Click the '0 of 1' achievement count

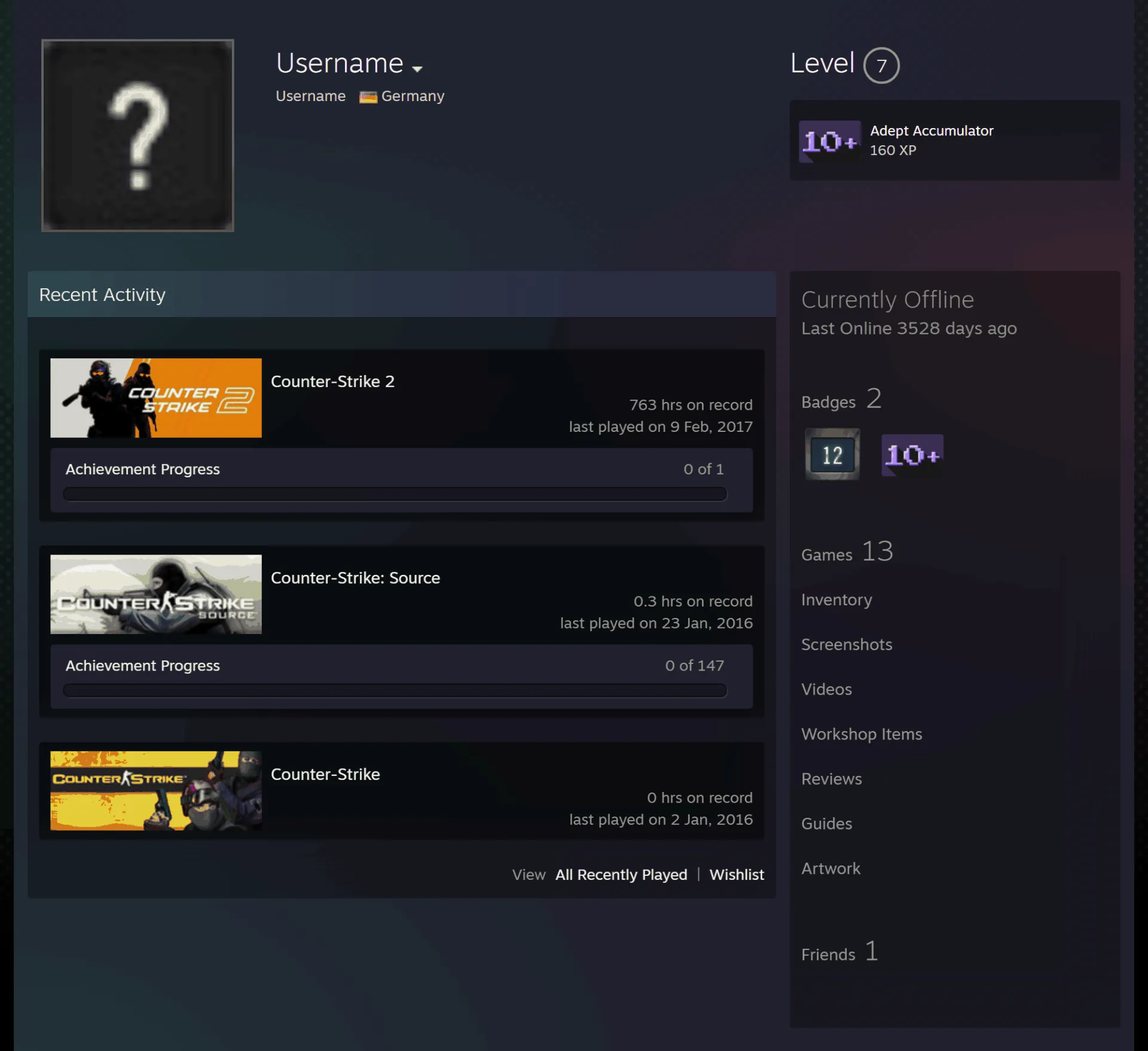pyautogui.click(x=703, y=469)
